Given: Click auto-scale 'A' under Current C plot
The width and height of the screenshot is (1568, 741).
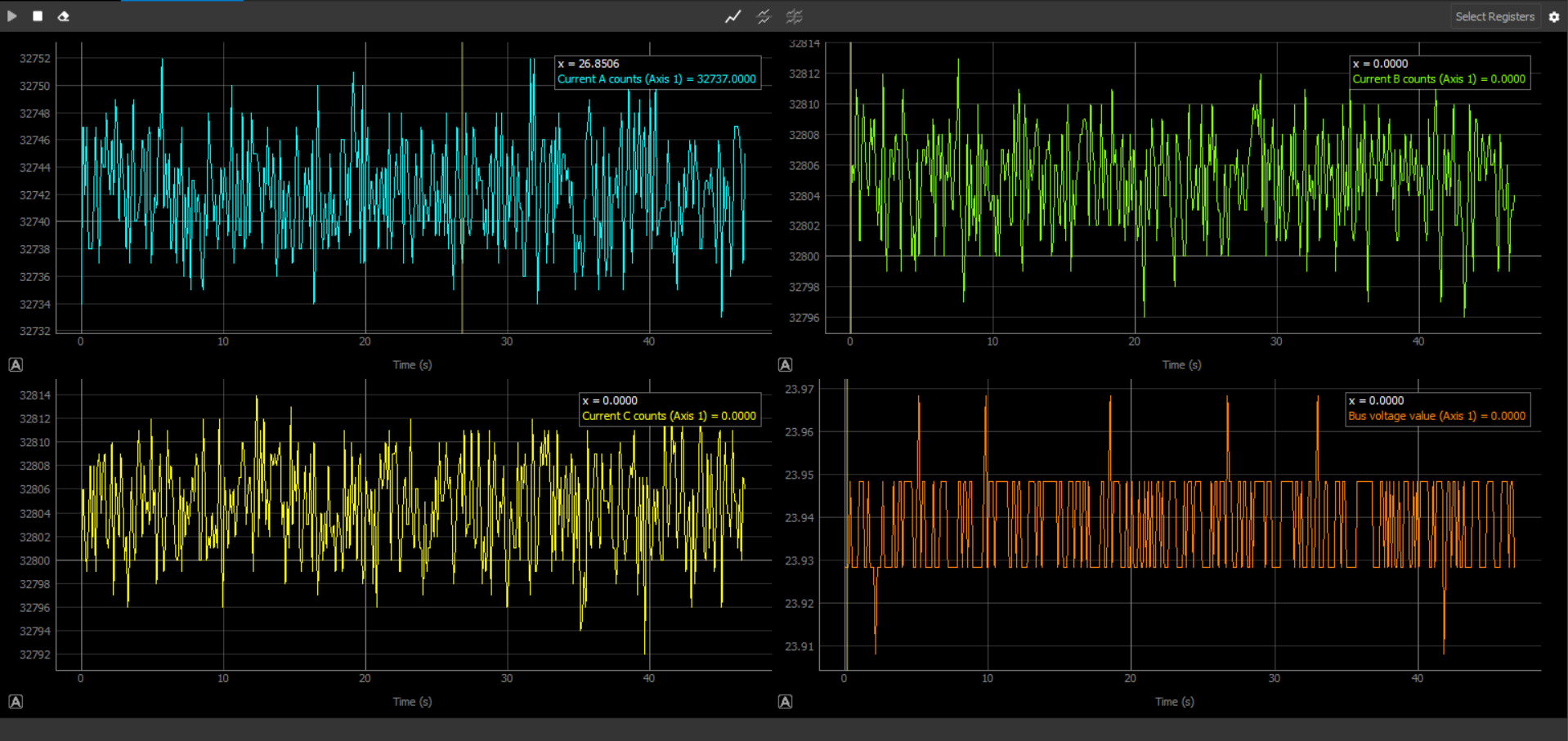Looking at the screenshot, I should tap(16, 702).
